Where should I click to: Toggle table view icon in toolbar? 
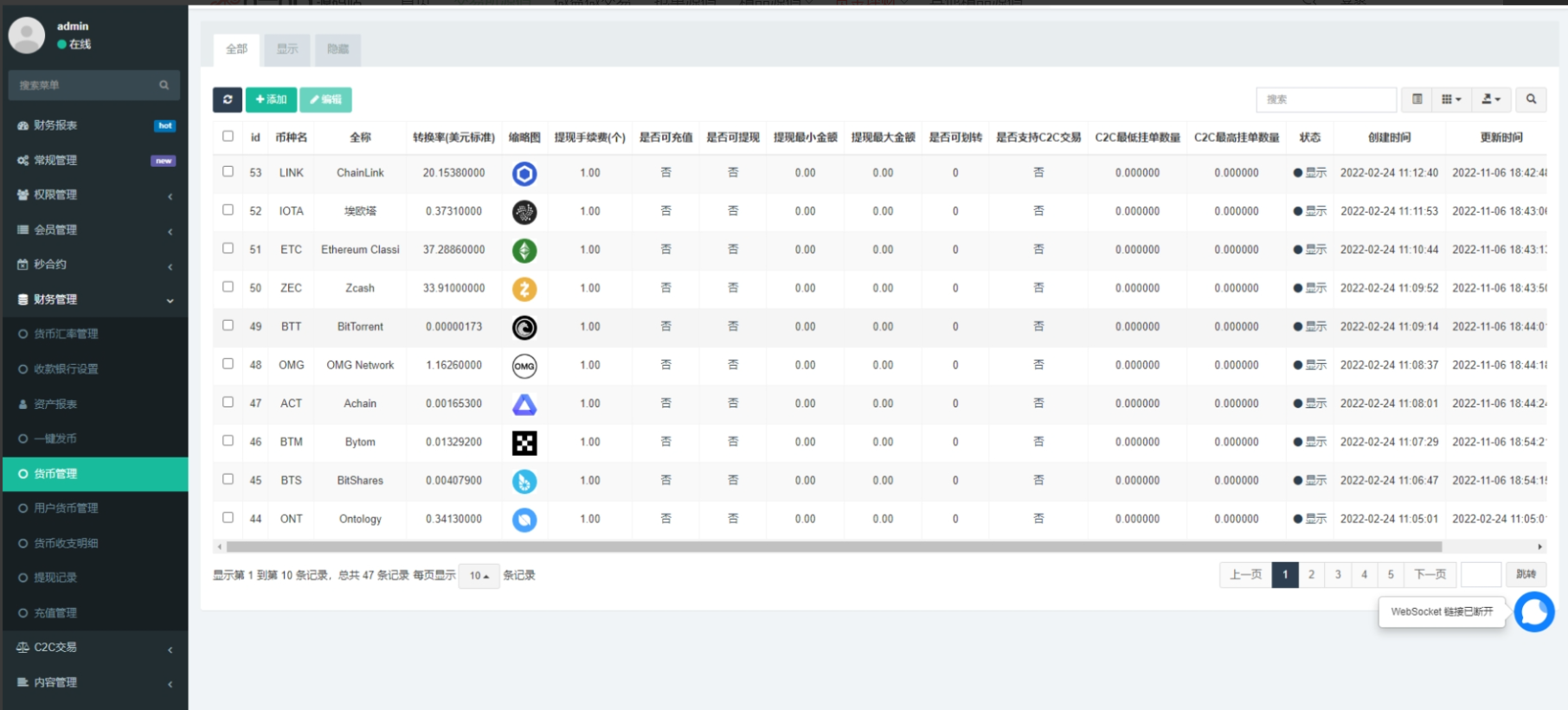click(x=1417, y=99)
